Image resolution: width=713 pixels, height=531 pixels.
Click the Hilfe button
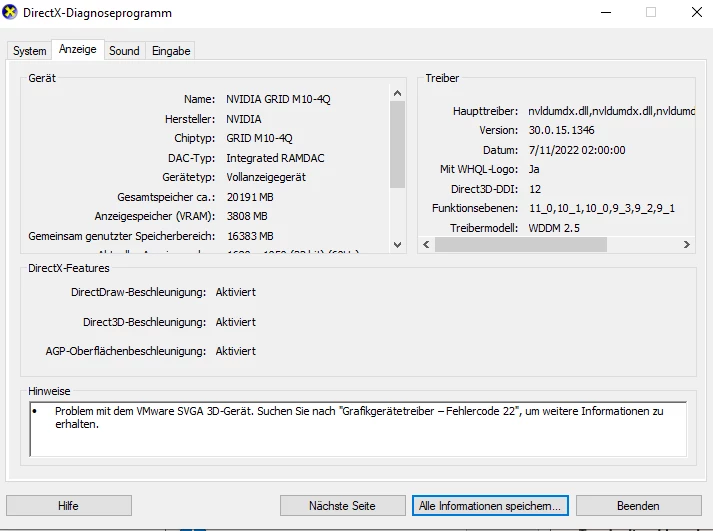(69, 506)
